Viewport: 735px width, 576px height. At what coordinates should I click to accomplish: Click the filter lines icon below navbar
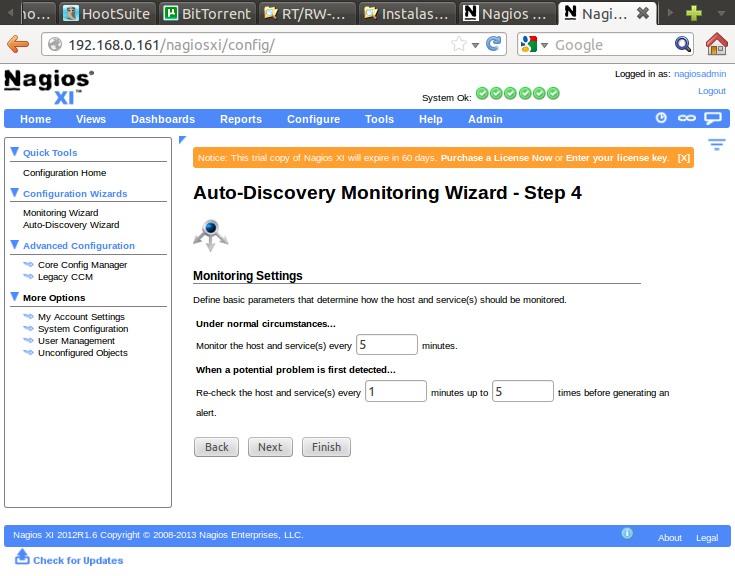(716, 145)
